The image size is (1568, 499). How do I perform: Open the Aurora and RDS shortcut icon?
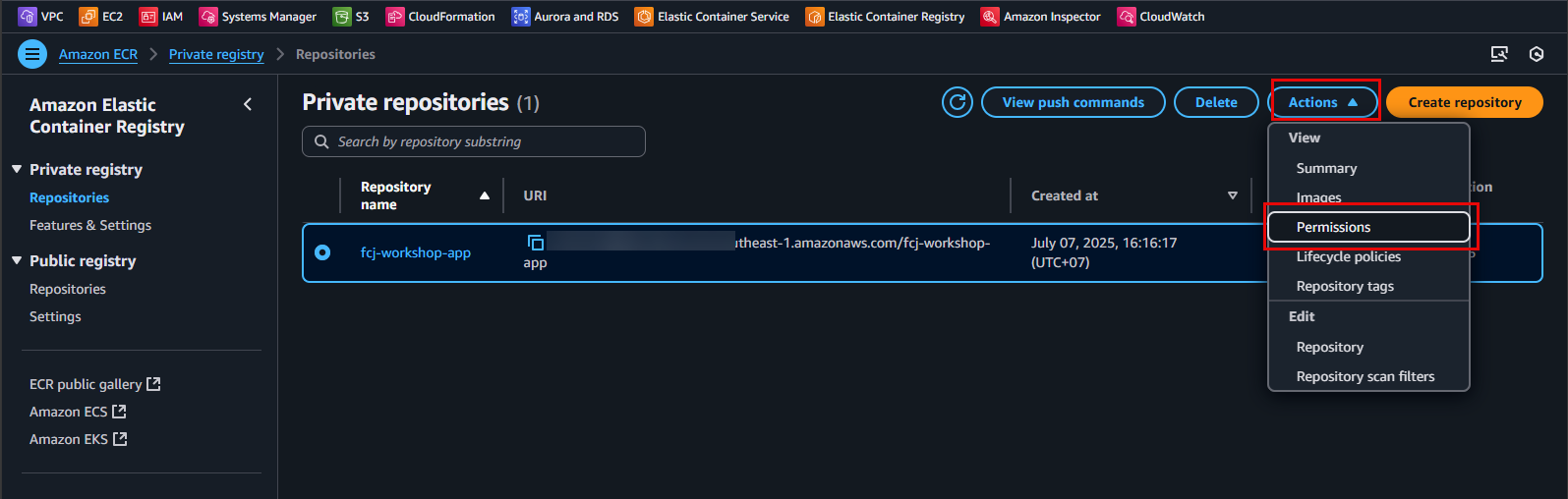coord(521,17)
